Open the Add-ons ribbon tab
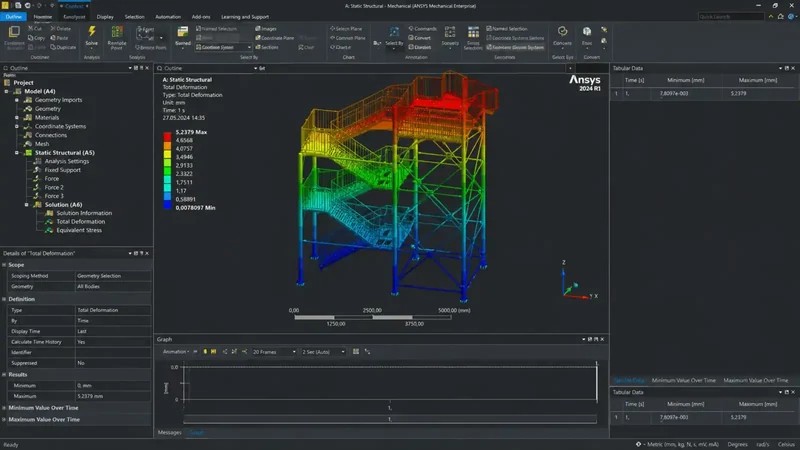800x450 pixels. pos(201,17)
